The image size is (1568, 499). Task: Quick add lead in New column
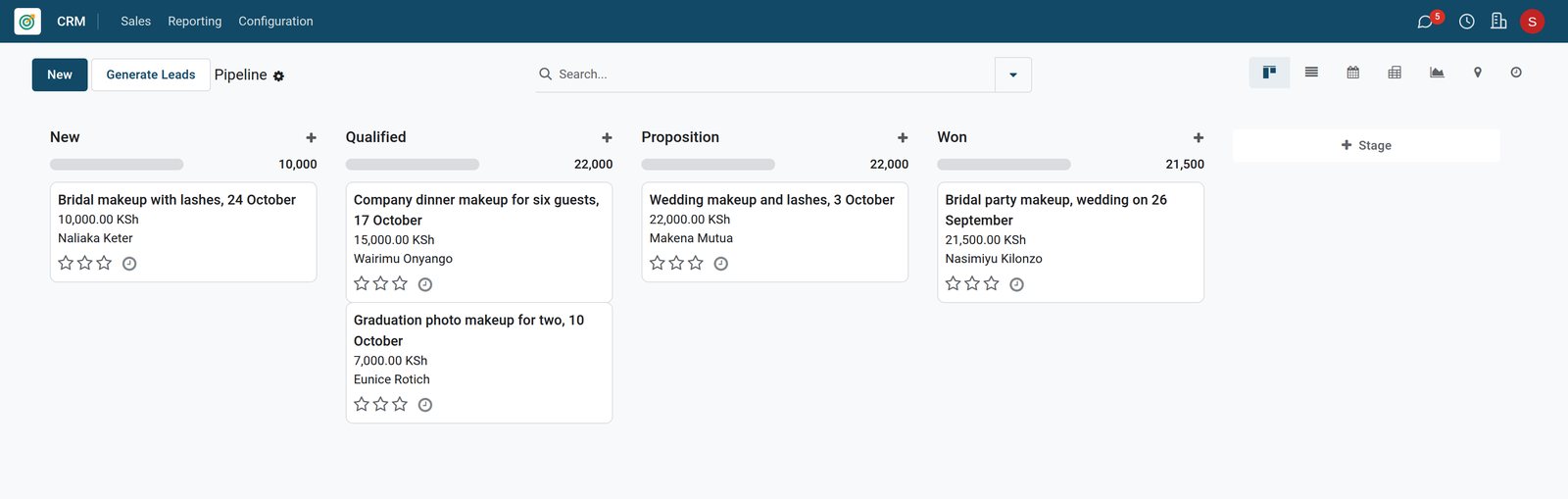coord(311,138)
